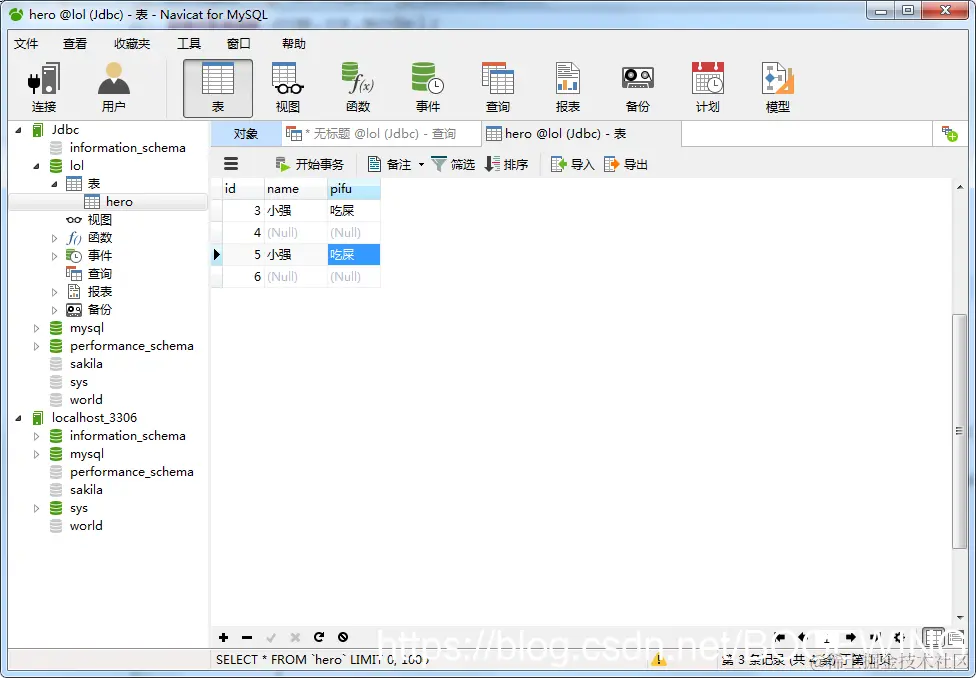Click the name cell of row id 3
The height and width of the screenshot is (678, 976).
point(296,210)
